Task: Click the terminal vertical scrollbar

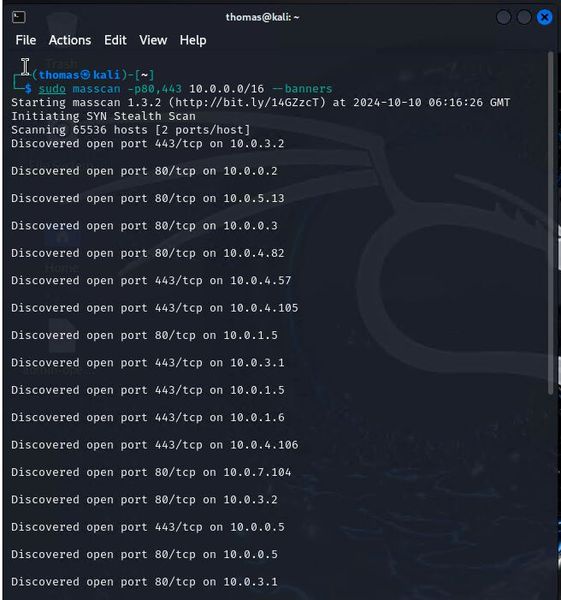Action: point(551,223)
